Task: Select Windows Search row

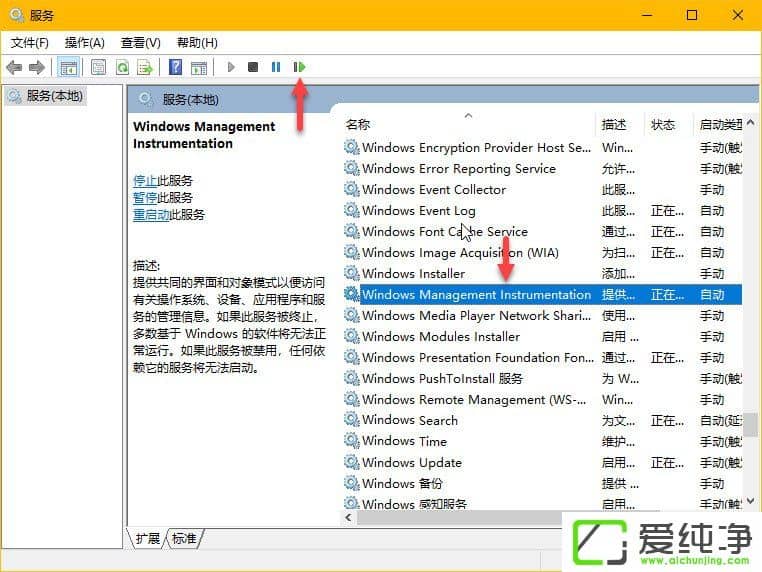Action: click(543, 420)
